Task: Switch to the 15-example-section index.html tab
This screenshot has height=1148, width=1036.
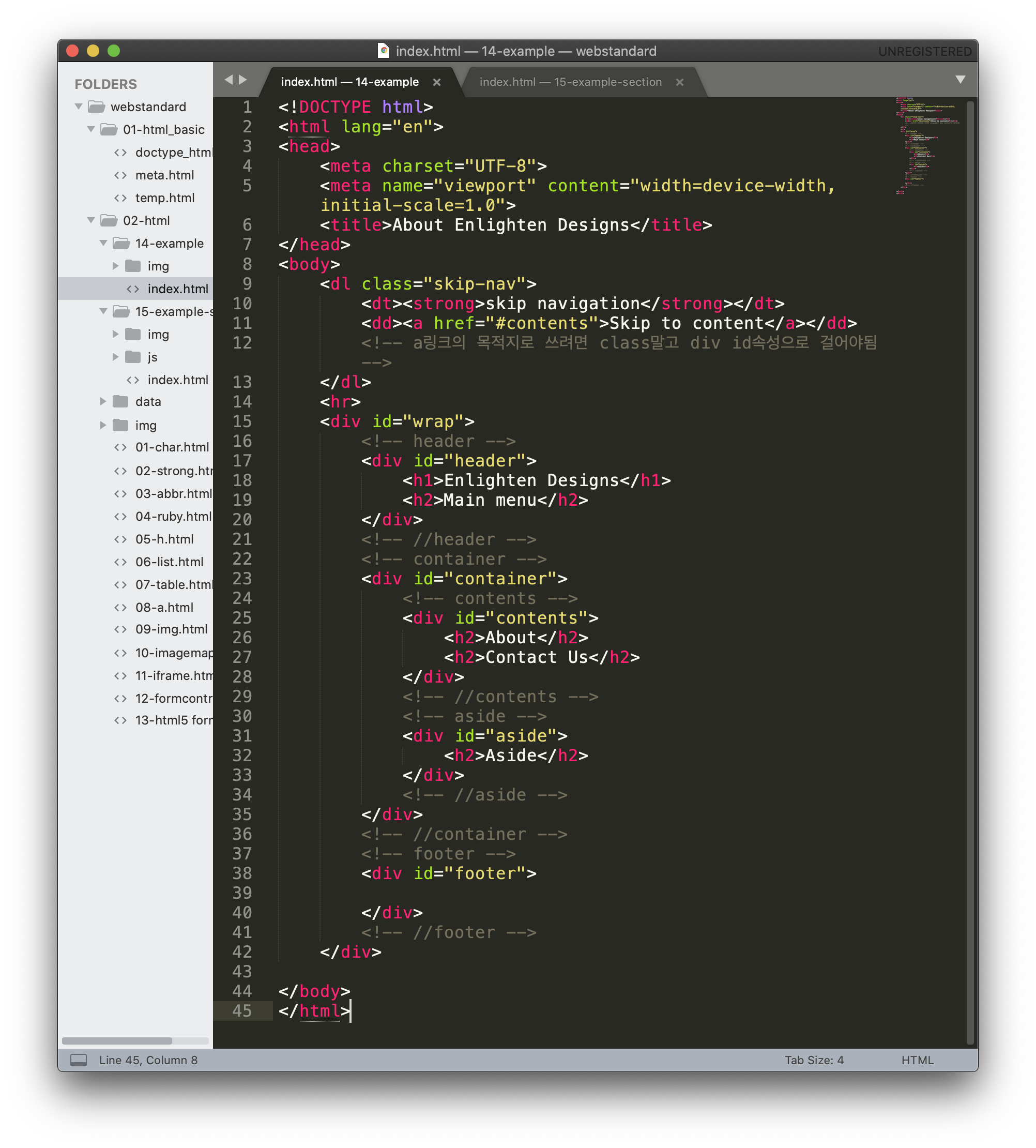Action: pos(570,82)
